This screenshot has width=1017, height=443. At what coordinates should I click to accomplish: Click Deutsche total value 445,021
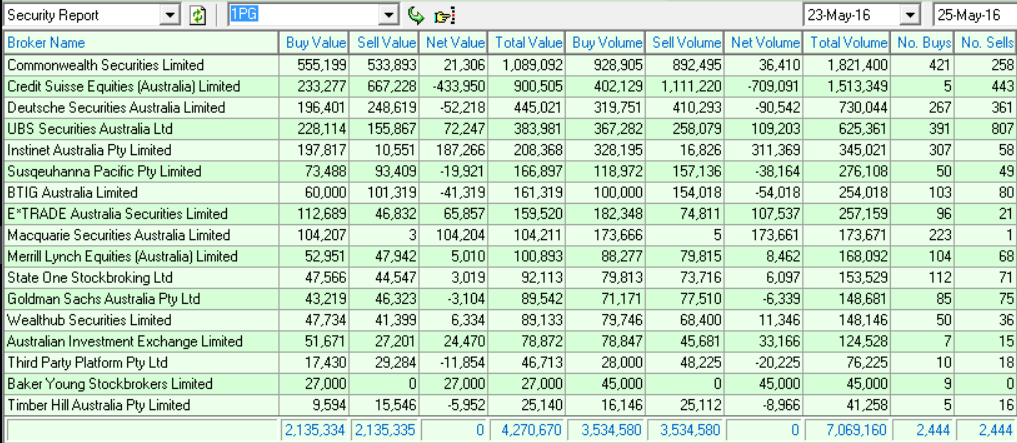538,108
